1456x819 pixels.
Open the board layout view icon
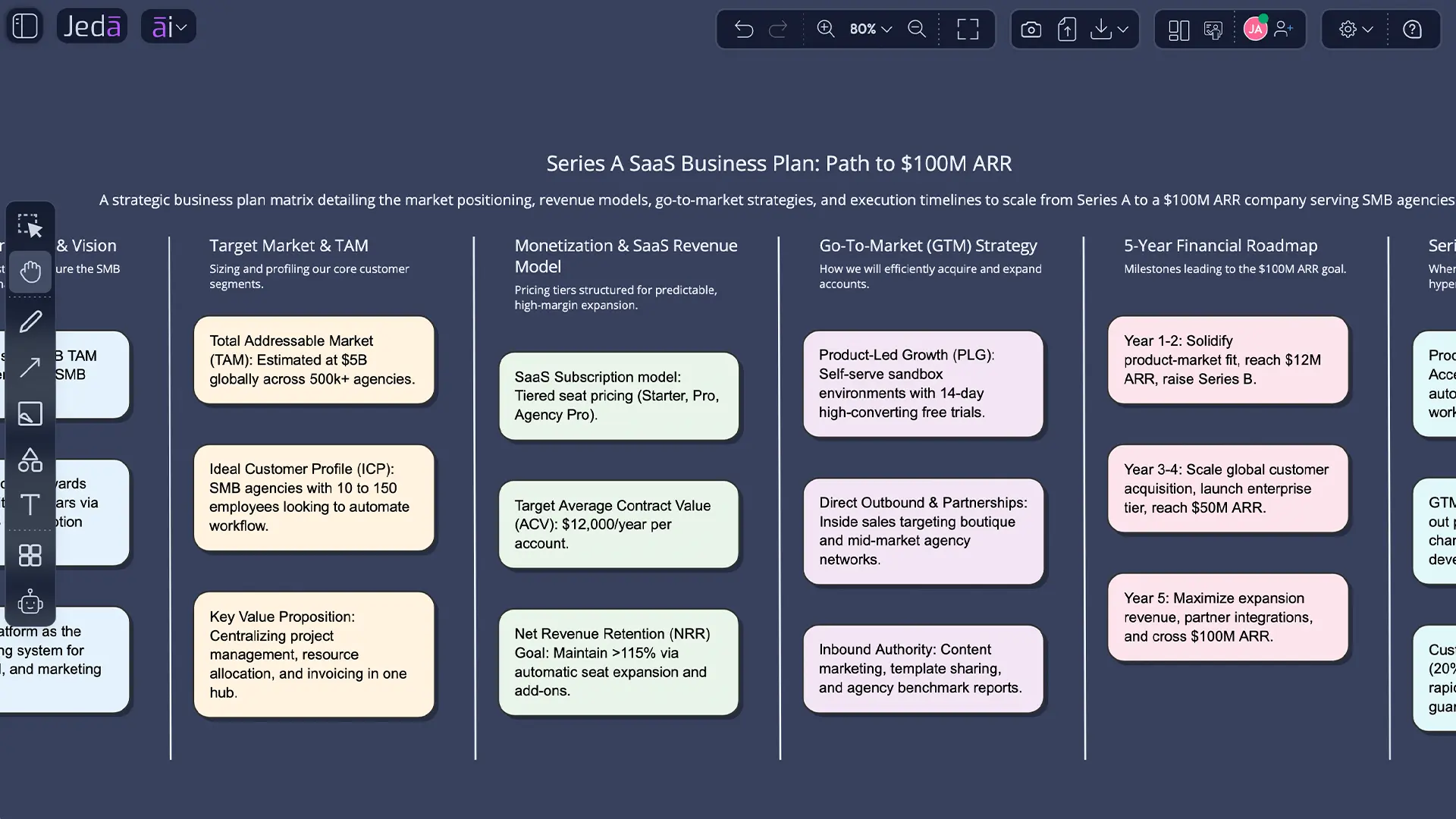point(1178,30)
